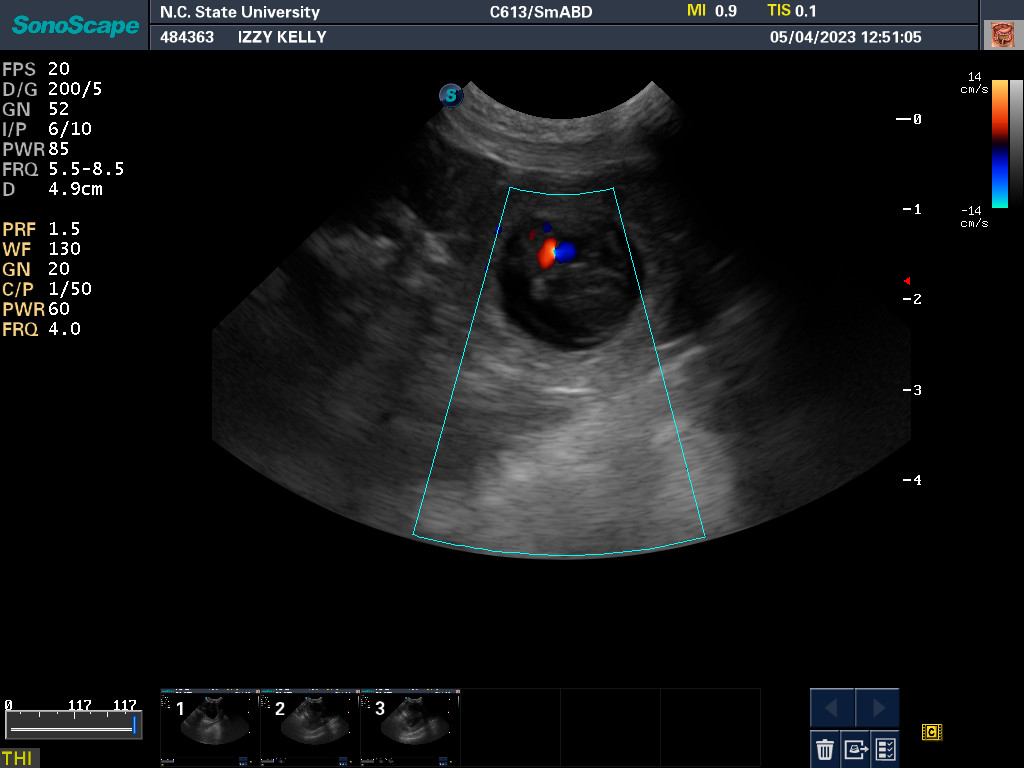Image resolution: width=1024 pixels, height=768 pixels.
Task: Select saved image thumbnail 1
Action: point(209,727)
